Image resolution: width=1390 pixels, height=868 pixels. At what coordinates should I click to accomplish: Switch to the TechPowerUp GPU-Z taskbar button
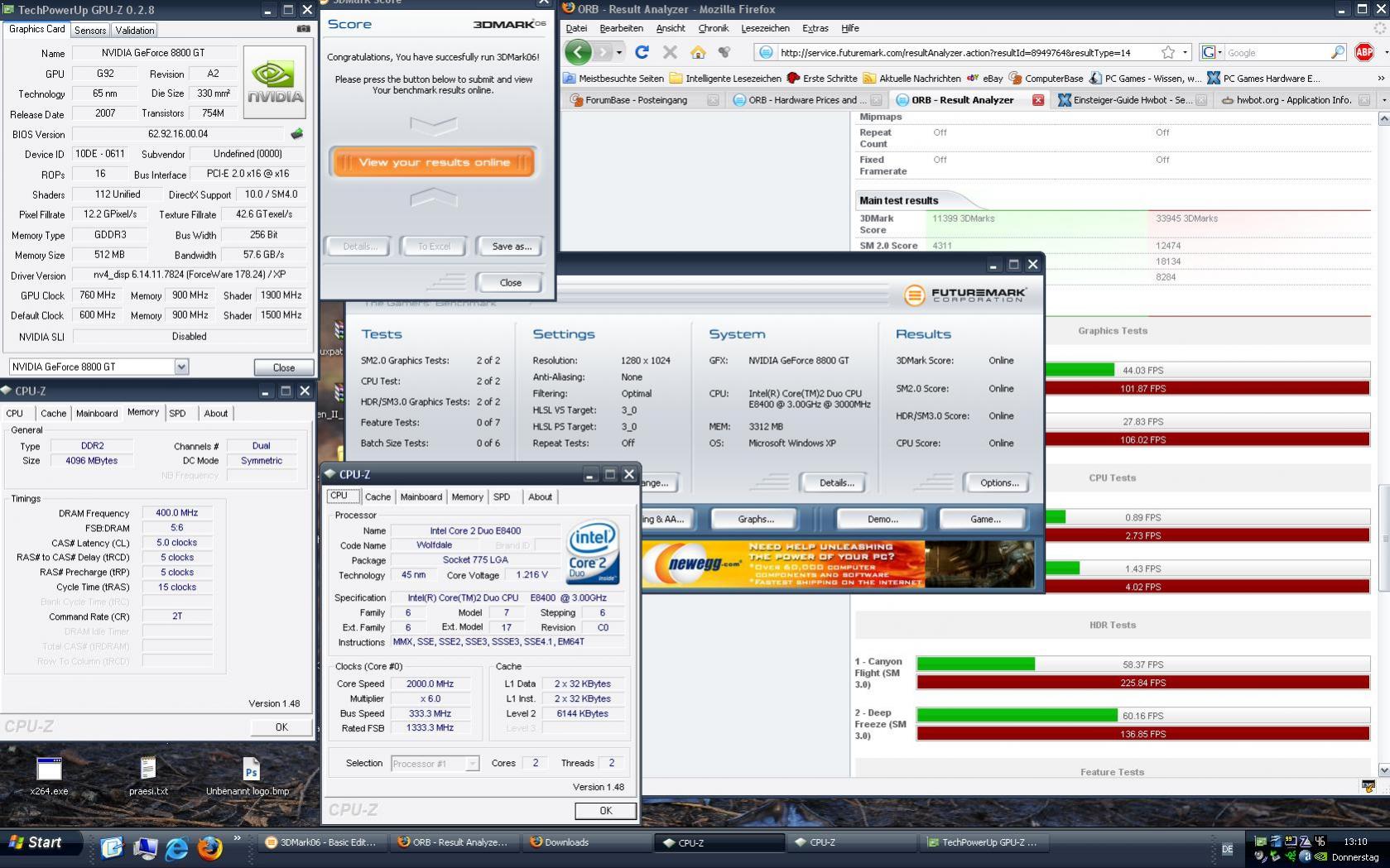pyautogui.click(x=984, y=842)
